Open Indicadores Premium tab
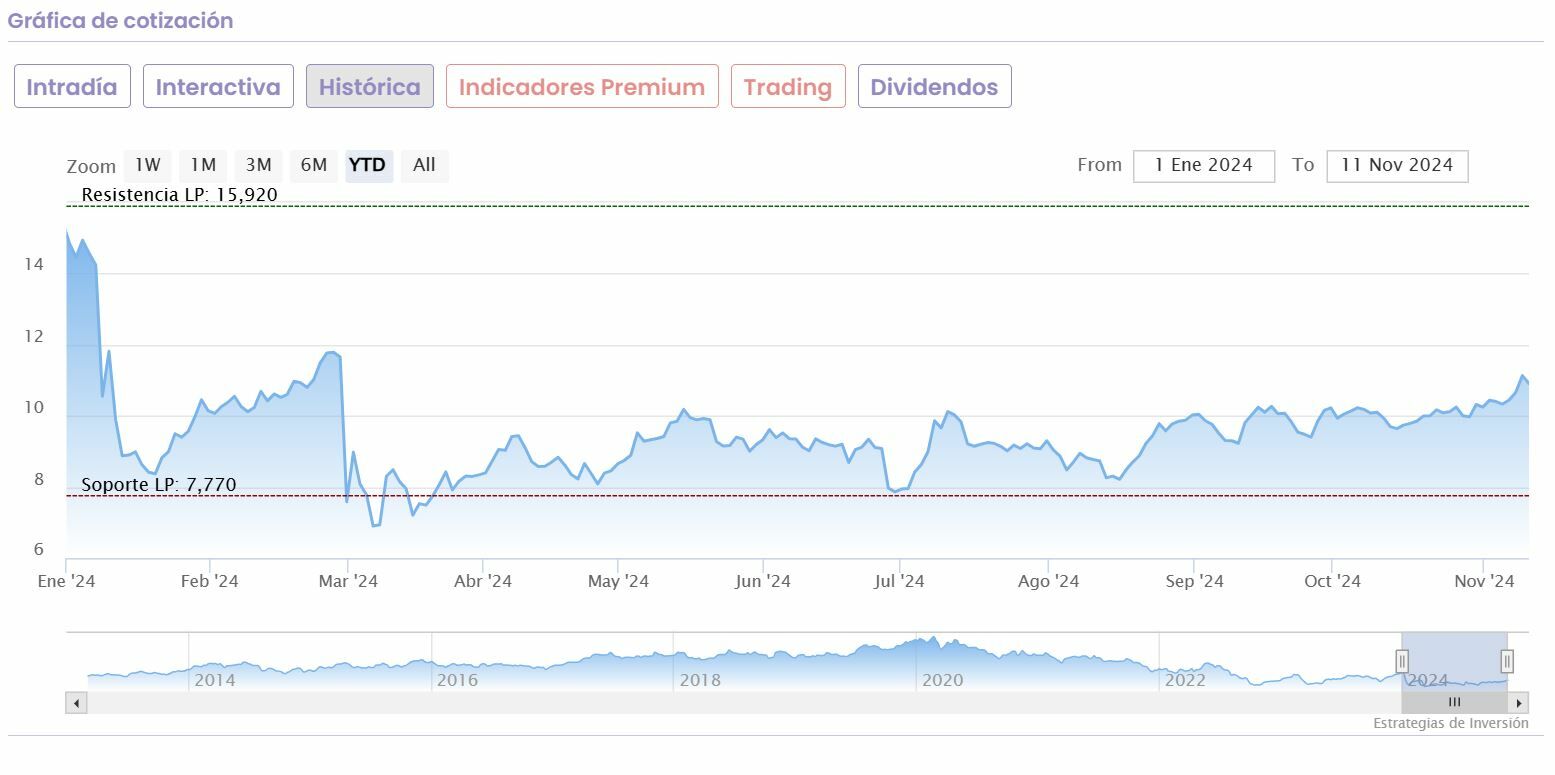Image resolution: width=1555 pixels, height=775 pixels. (x=582, y=87)
